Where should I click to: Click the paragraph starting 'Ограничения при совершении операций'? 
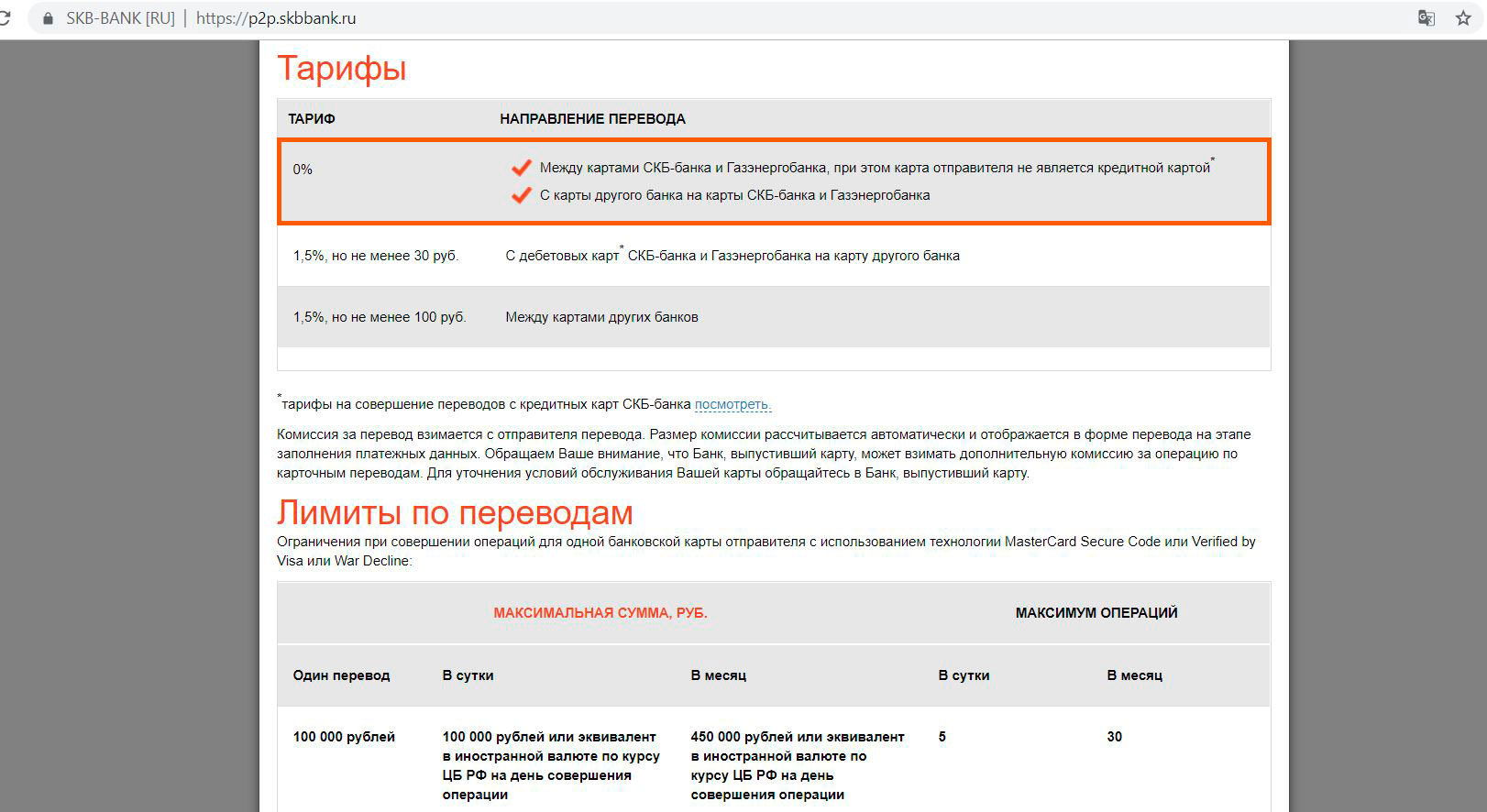[766, 551]
